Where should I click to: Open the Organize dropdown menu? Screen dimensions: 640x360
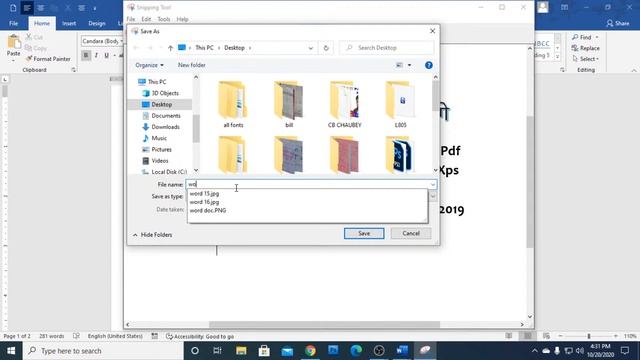149,65
